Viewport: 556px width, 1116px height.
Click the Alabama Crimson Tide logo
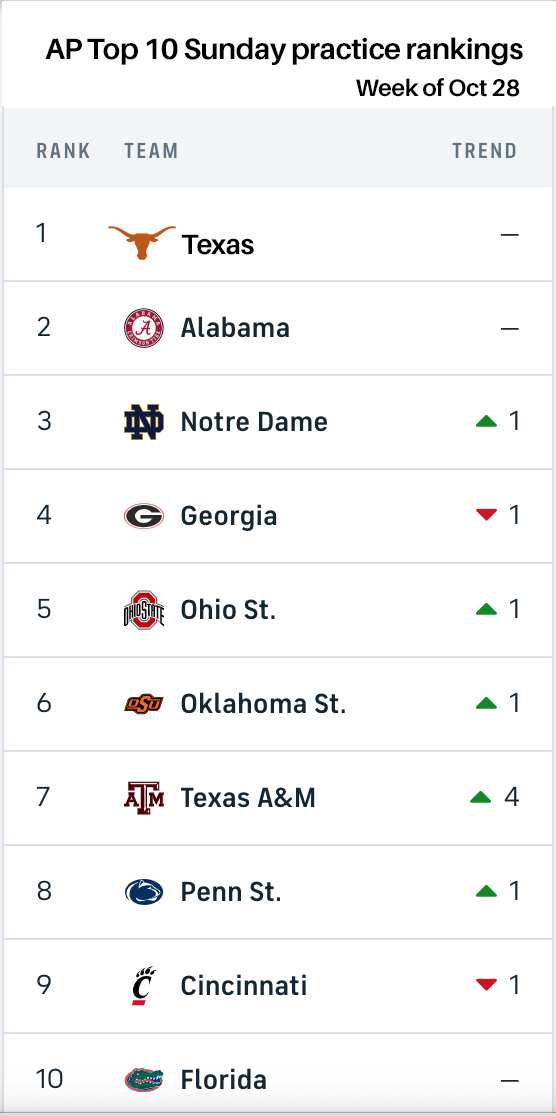pos(144,328)
